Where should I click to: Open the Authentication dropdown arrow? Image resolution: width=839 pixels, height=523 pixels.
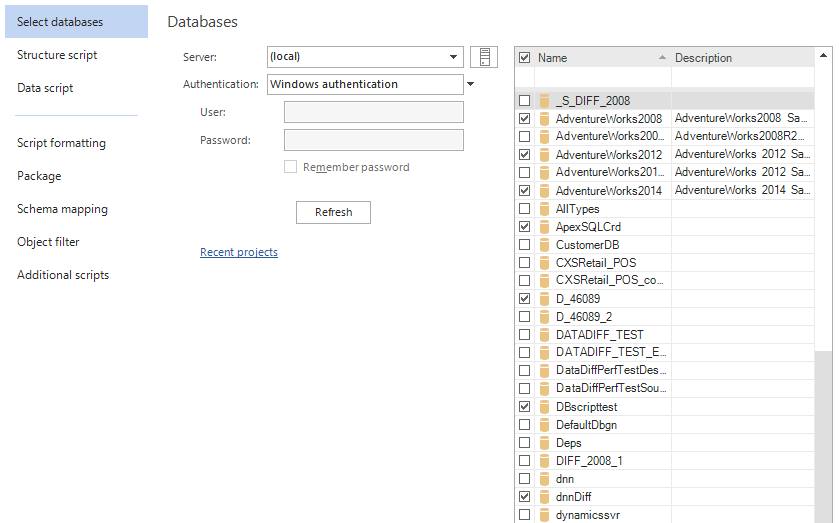[x=470, y=84]
